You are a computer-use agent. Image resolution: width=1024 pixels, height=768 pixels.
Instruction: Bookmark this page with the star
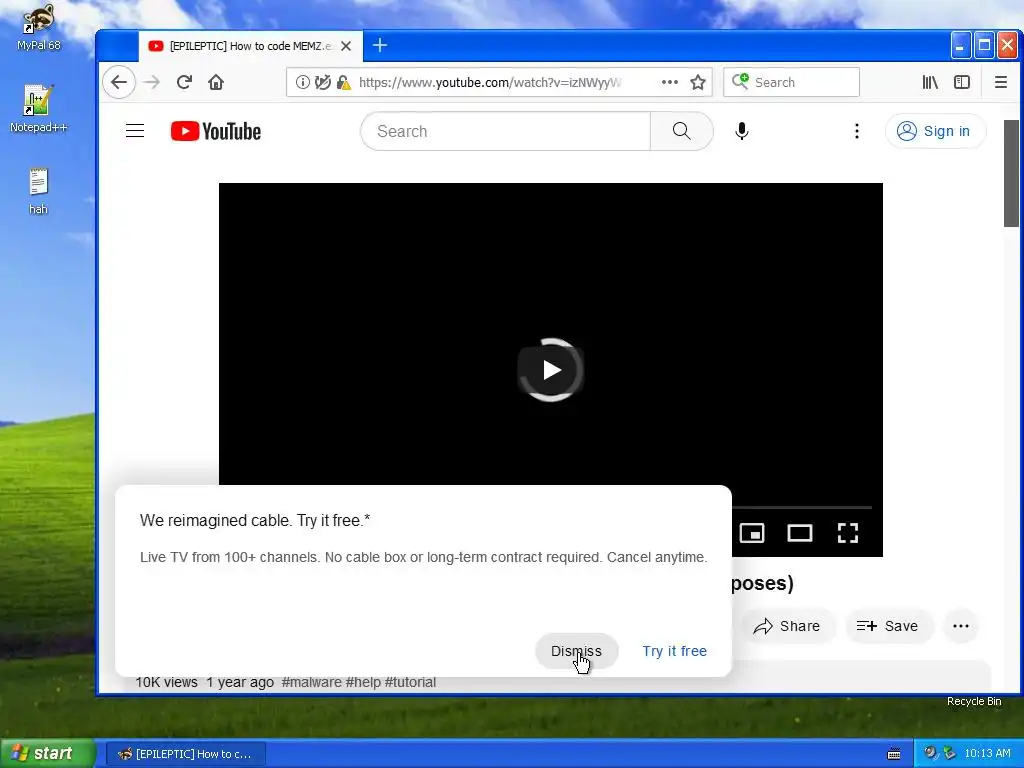tap(698, 82)
